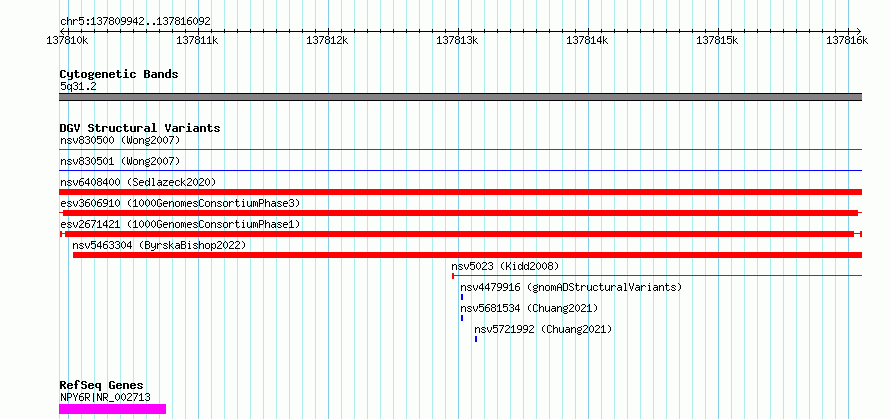Image resolution: width=890 pixels, height=419 pixels.
Task: Click the 137813k ruler tick label
Action: pyautogui.click(x=457, y=40)
